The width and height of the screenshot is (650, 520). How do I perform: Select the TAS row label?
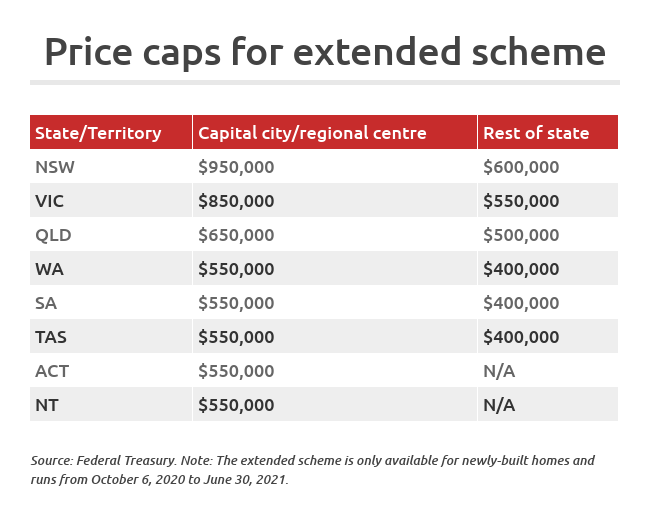(x=51, y=337)
